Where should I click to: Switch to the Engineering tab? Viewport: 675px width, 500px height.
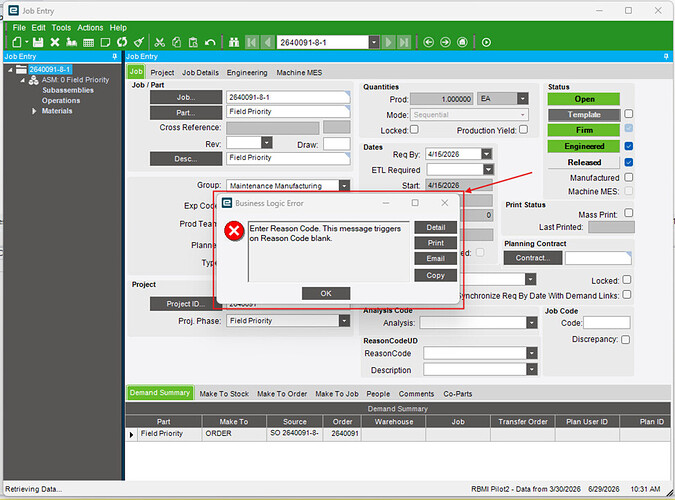point(247,73)
